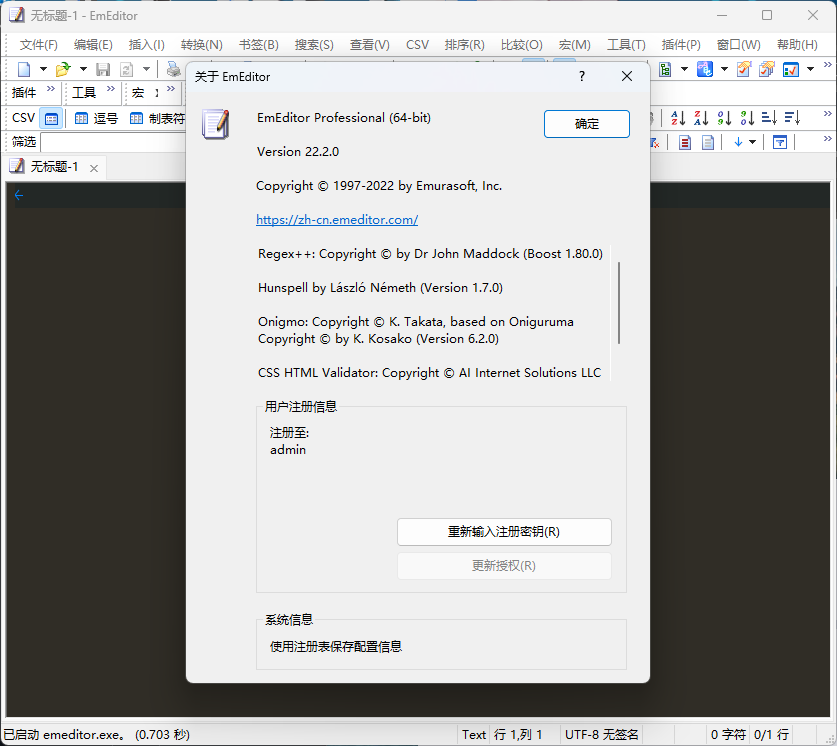Expand sort toolbar overflow chevron

[827, 114]
